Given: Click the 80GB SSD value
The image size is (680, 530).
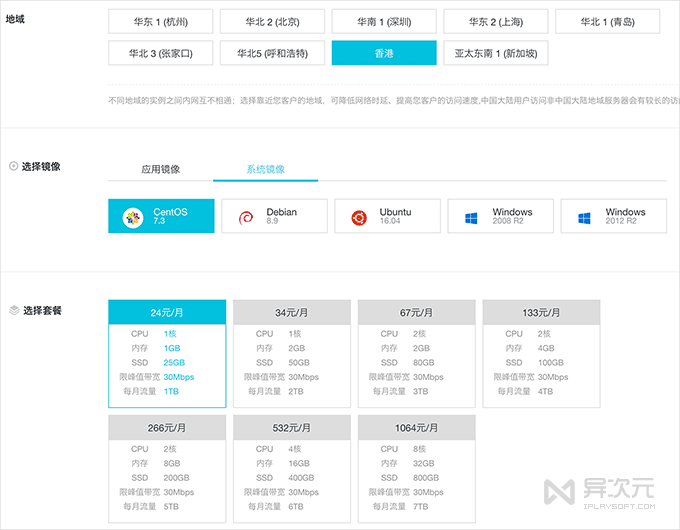Looking at the screenshot, I should 424,363.
